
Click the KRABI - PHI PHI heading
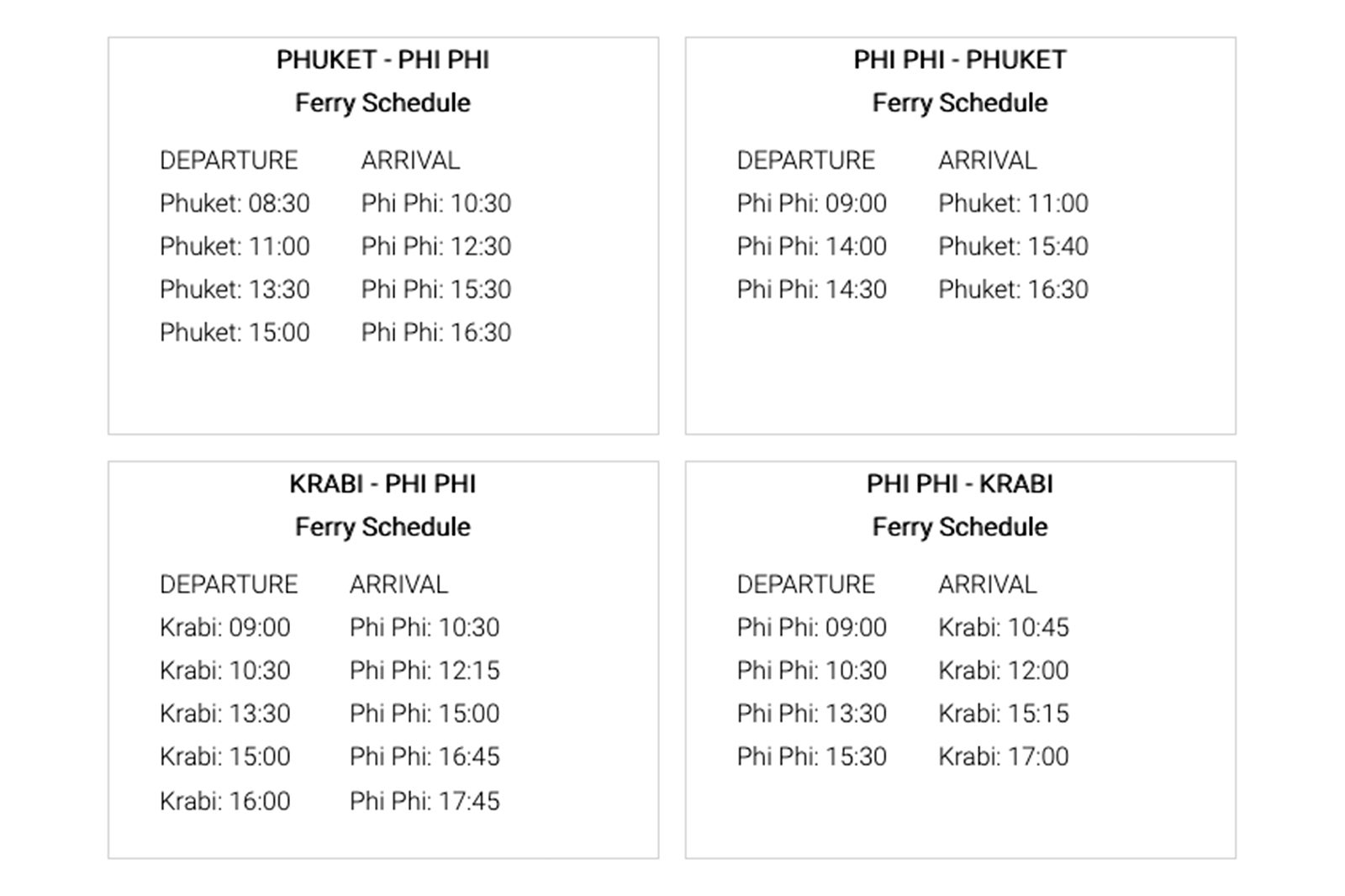tap(382, 484)
